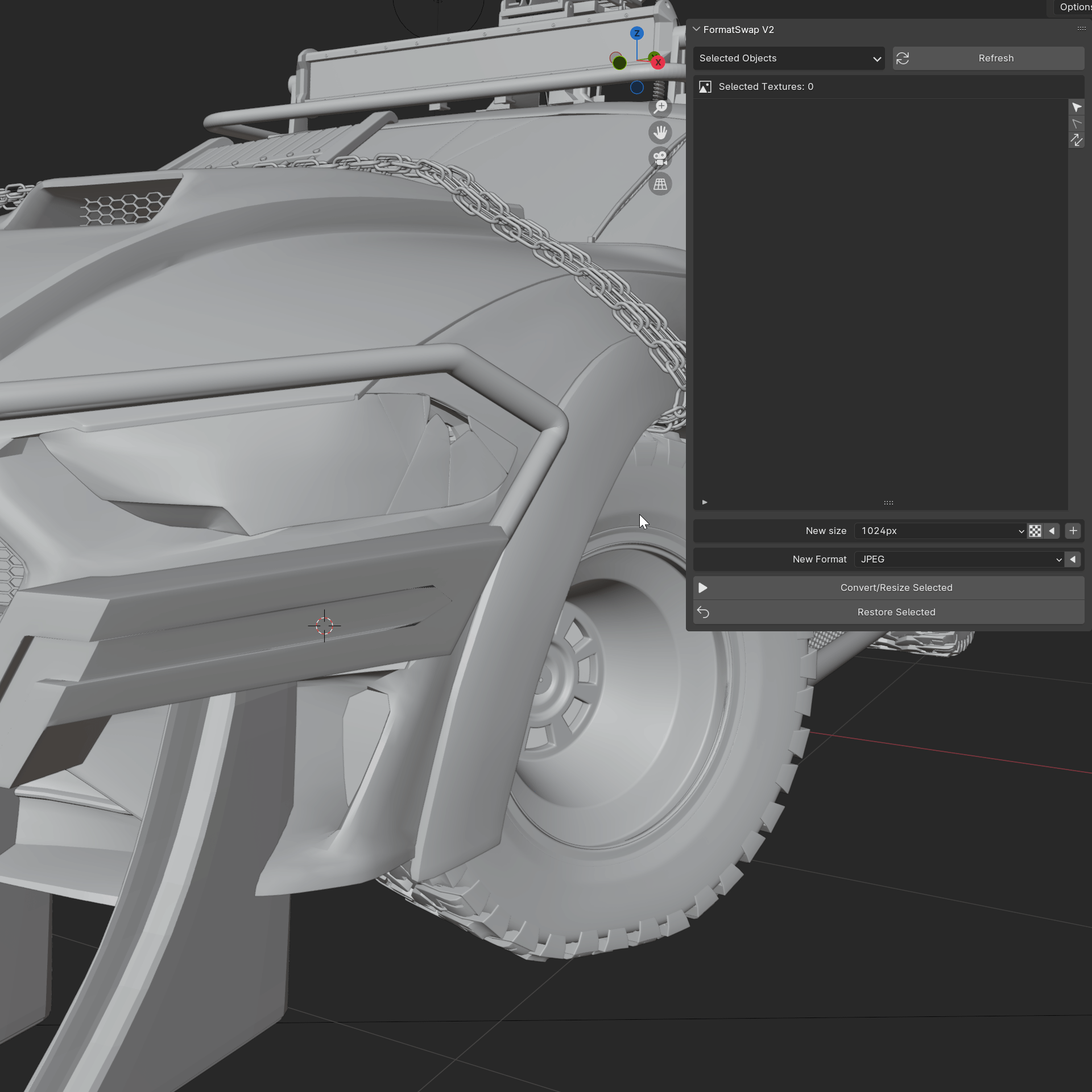Click Restore Selected button
Viewport: 1092px width, 1092px height.
pos(888,612)
